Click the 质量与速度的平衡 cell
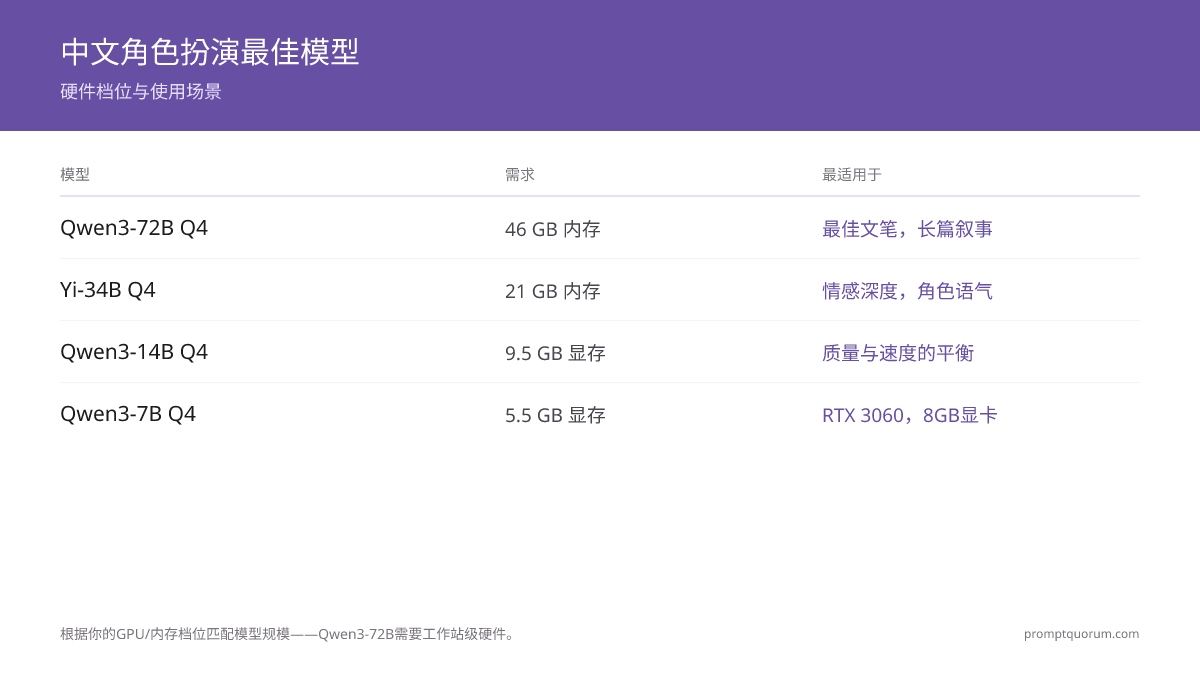Screen dimensions: 1200x675 pos(898,353)
